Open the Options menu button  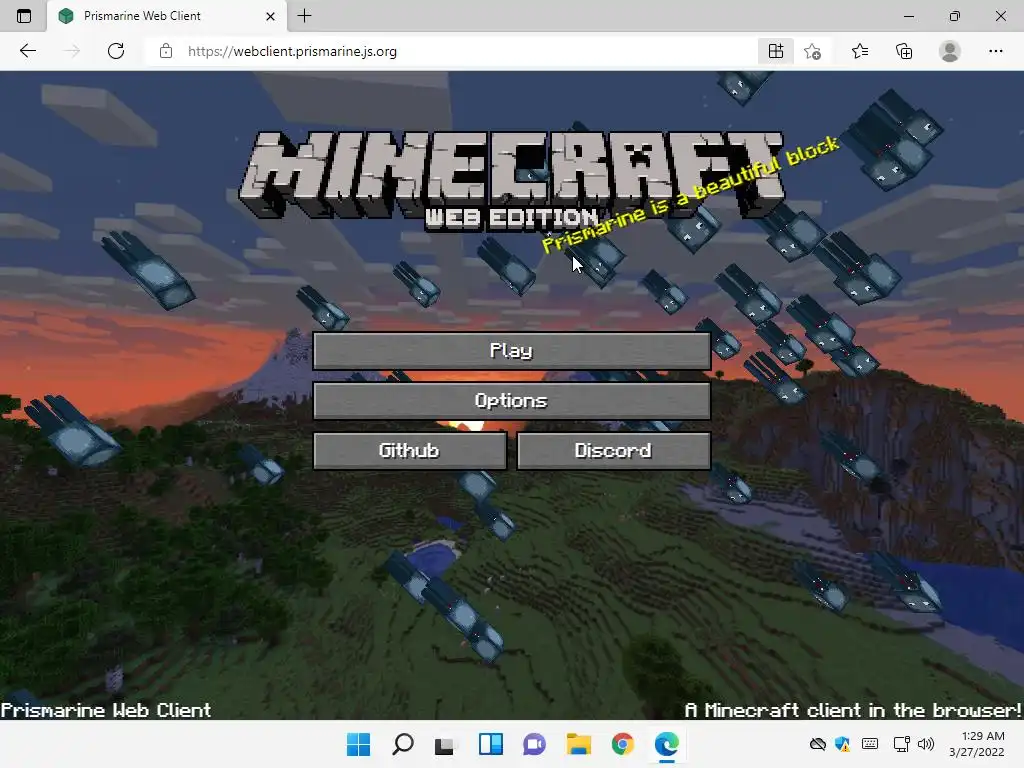(511, 400)
